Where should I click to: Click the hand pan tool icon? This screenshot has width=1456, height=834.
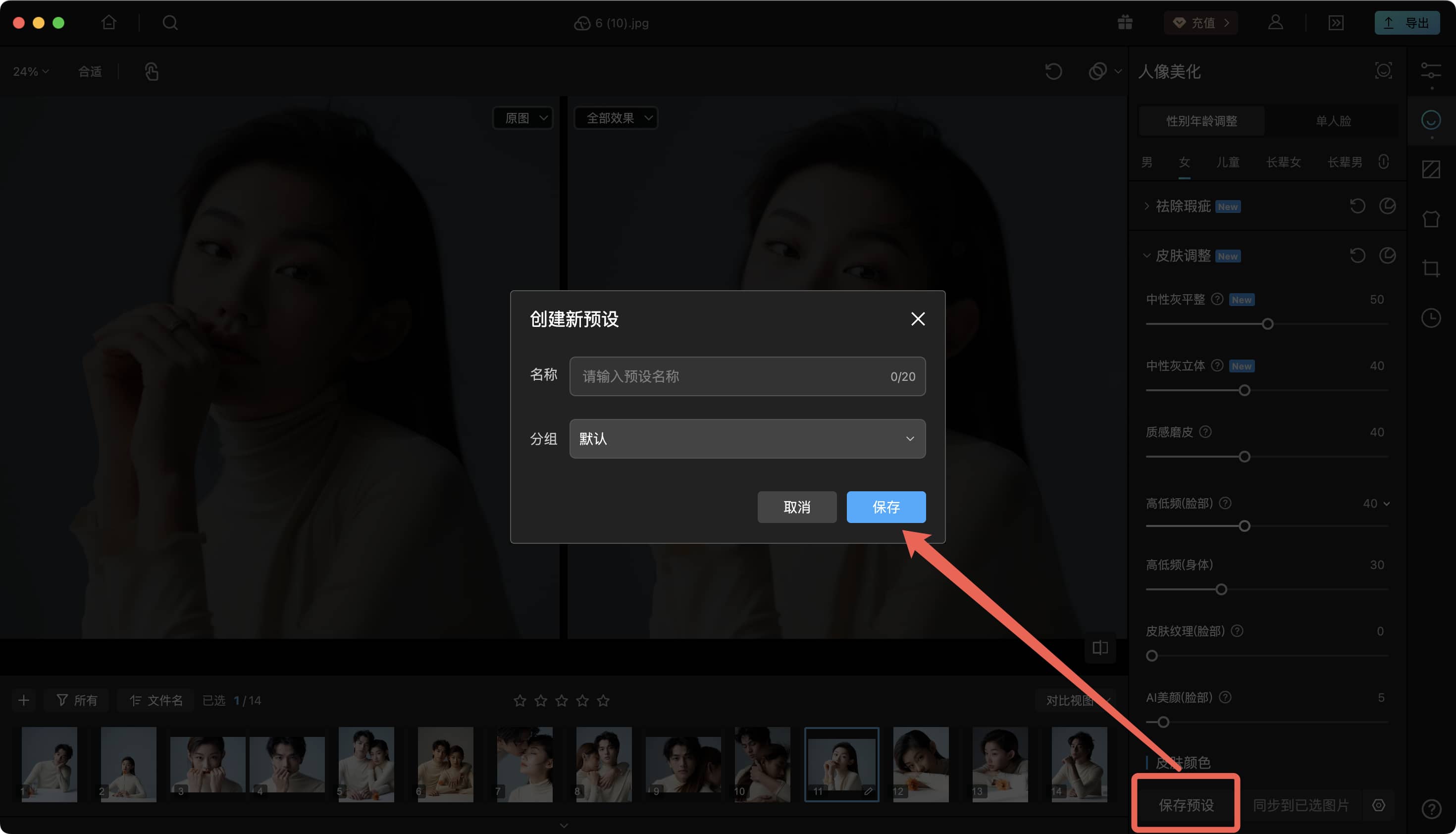click(x=151, y=72)
